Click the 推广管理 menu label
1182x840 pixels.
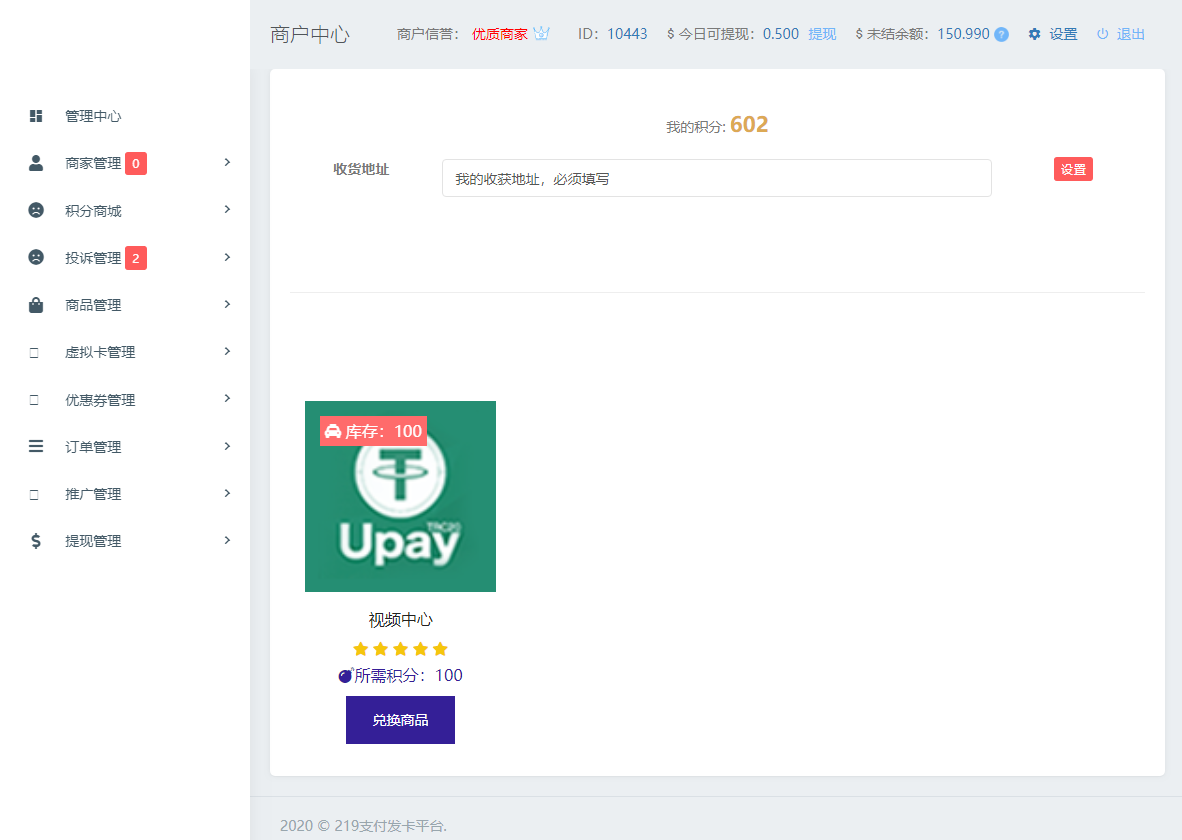(93, 494)
